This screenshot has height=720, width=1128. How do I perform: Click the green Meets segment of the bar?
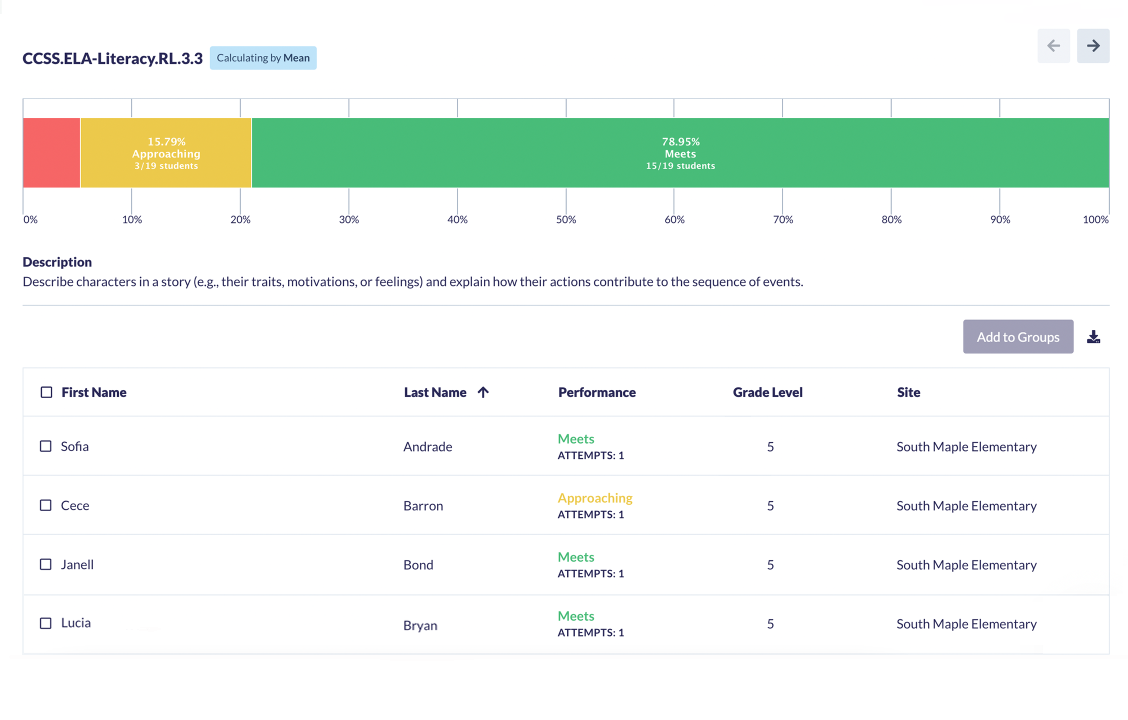(680, 152)
